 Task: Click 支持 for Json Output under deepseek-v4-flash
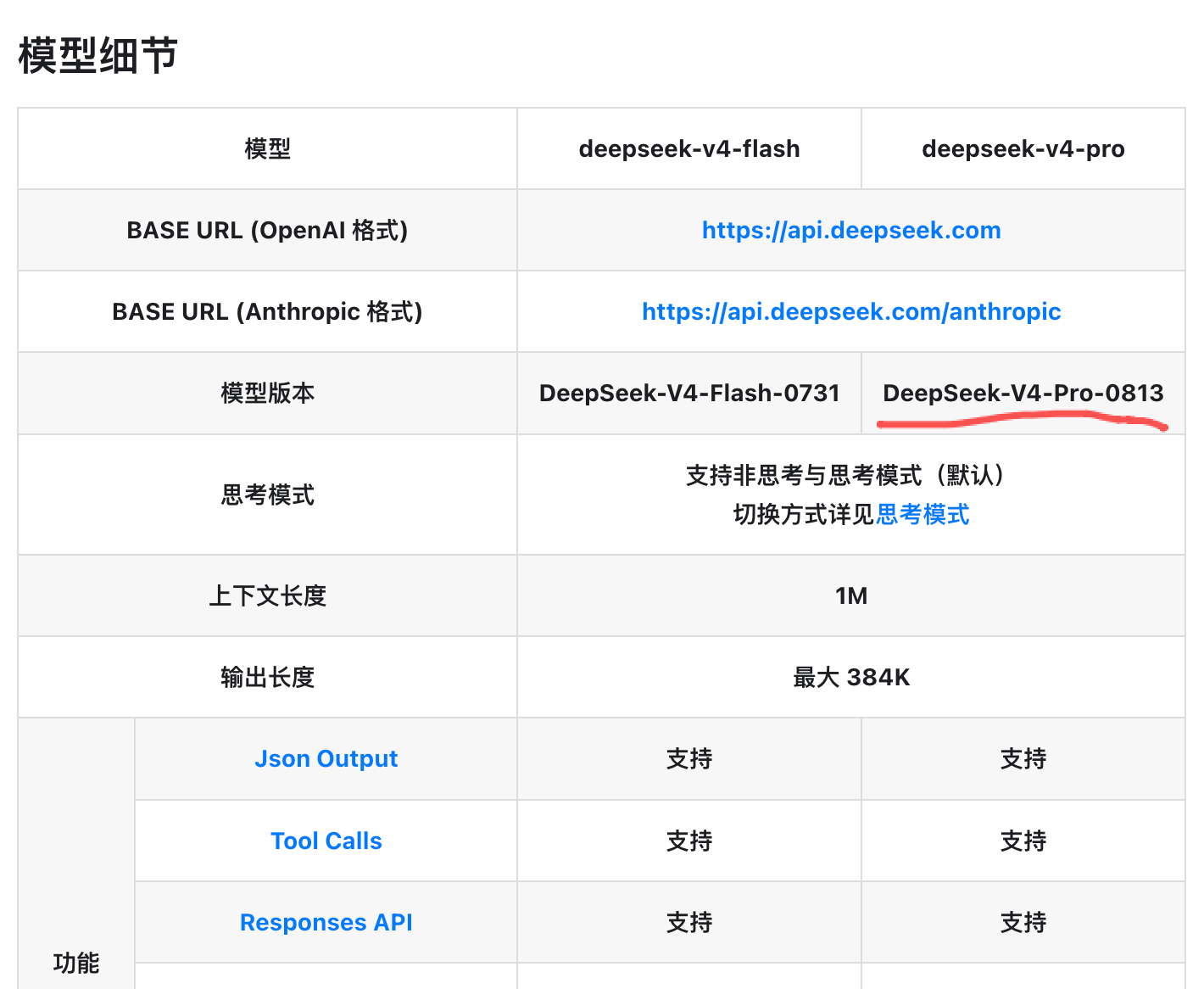(689, 759)
